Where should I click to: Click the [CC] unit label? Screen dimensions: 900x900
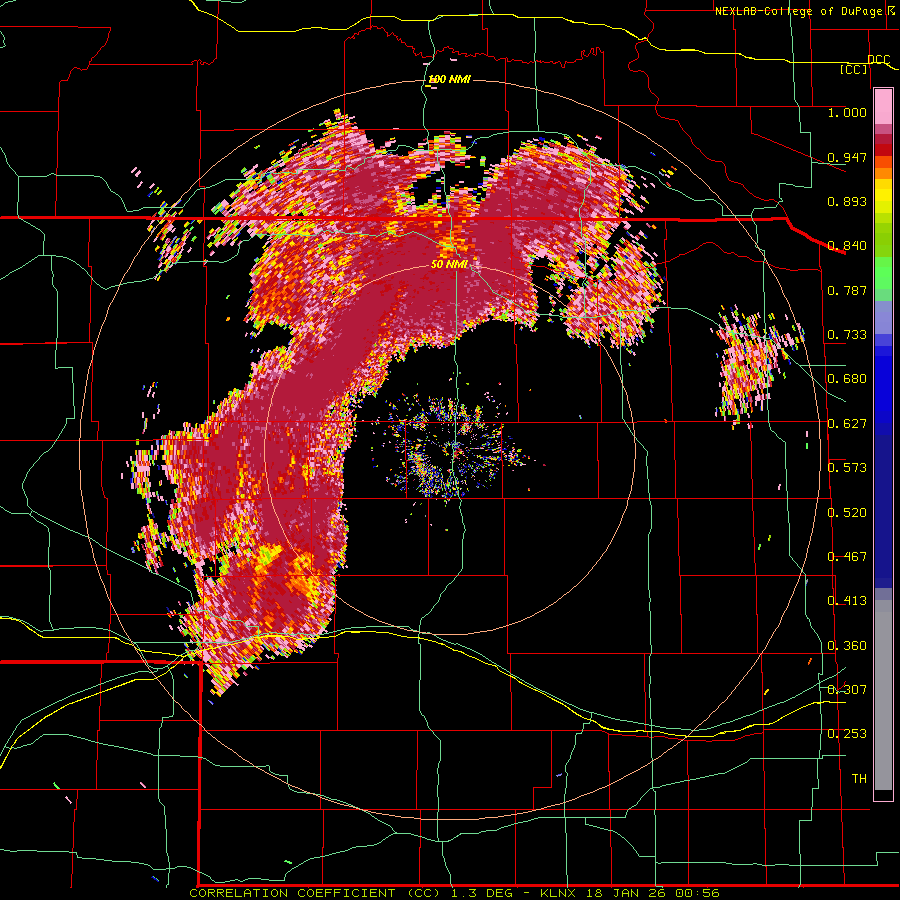tap(854, 69)
